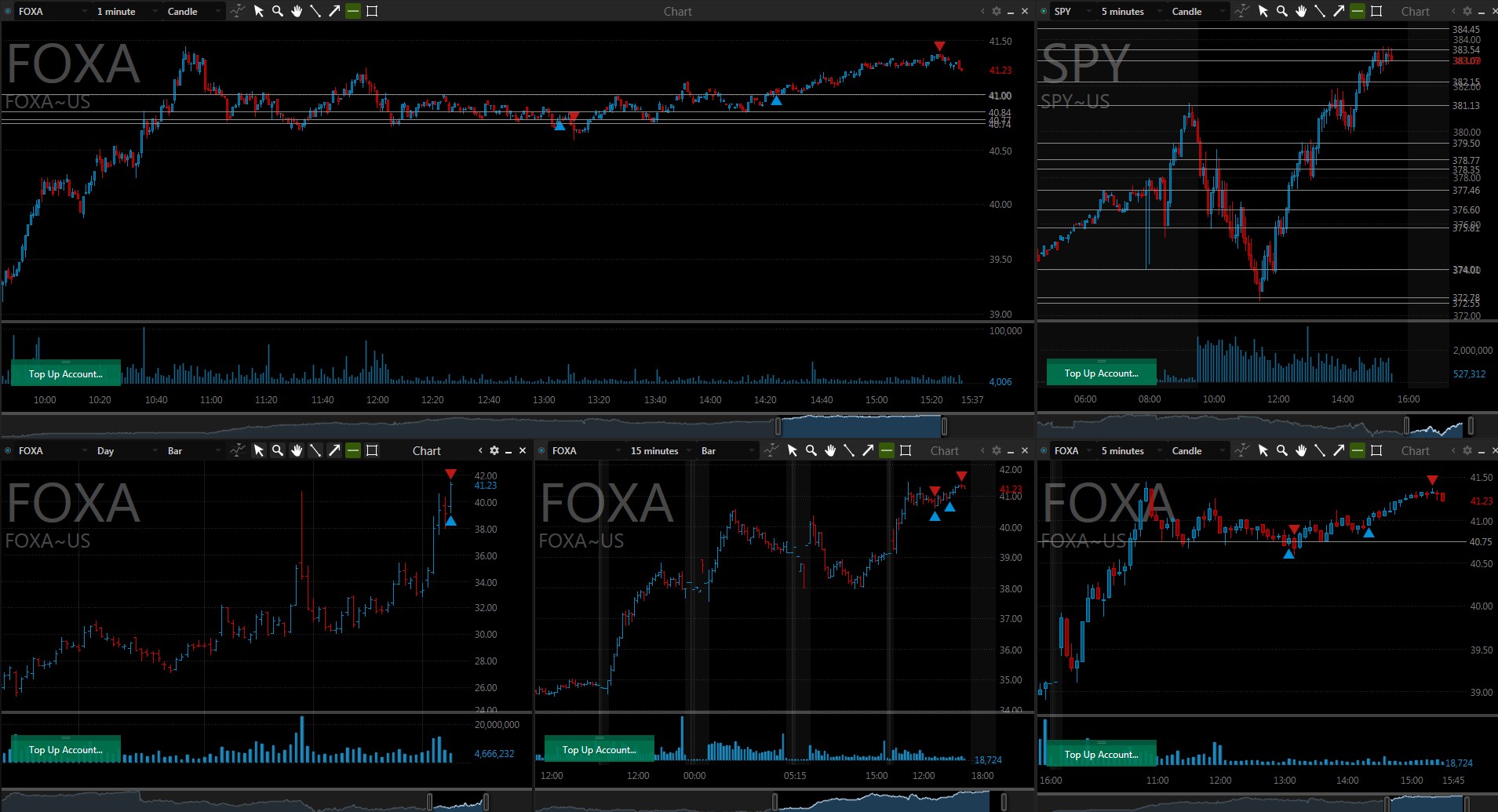Click left chevron in FOXA Day chart header

tap(480, 450)
